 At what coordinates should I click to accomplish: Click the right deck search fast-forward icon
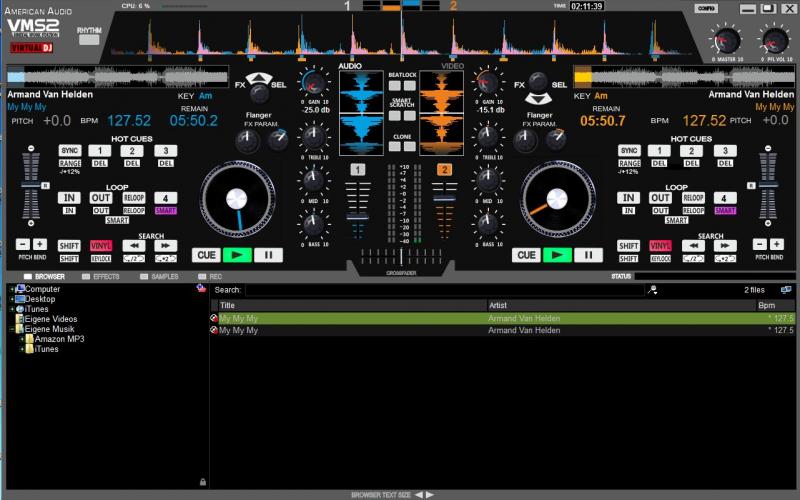[723, 245]
